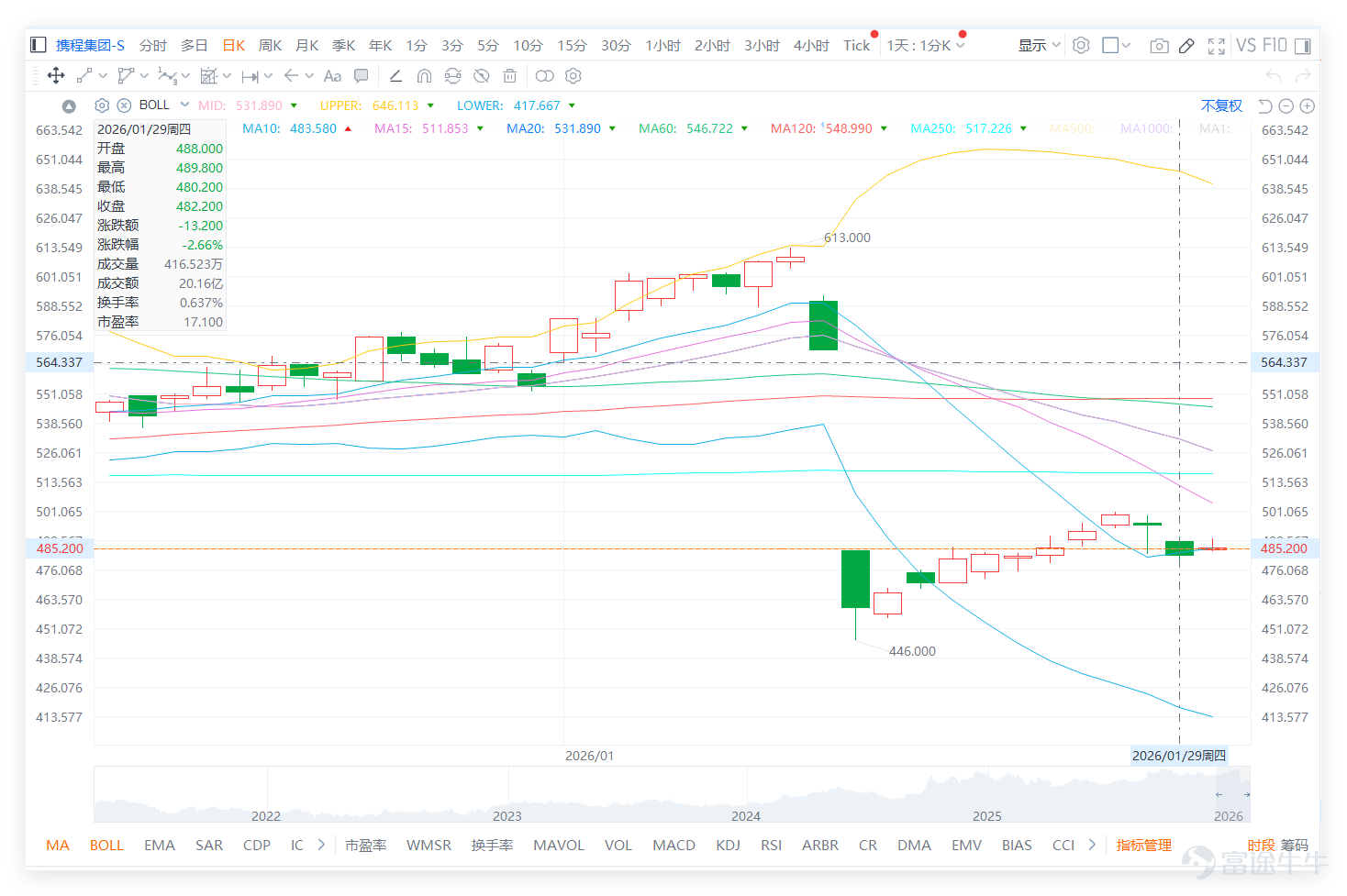Image resolution: width=1347 pixels, height=896 pixels.
Task: Switch to 5分 five-minute chart
Action: [x=488, y=45]
